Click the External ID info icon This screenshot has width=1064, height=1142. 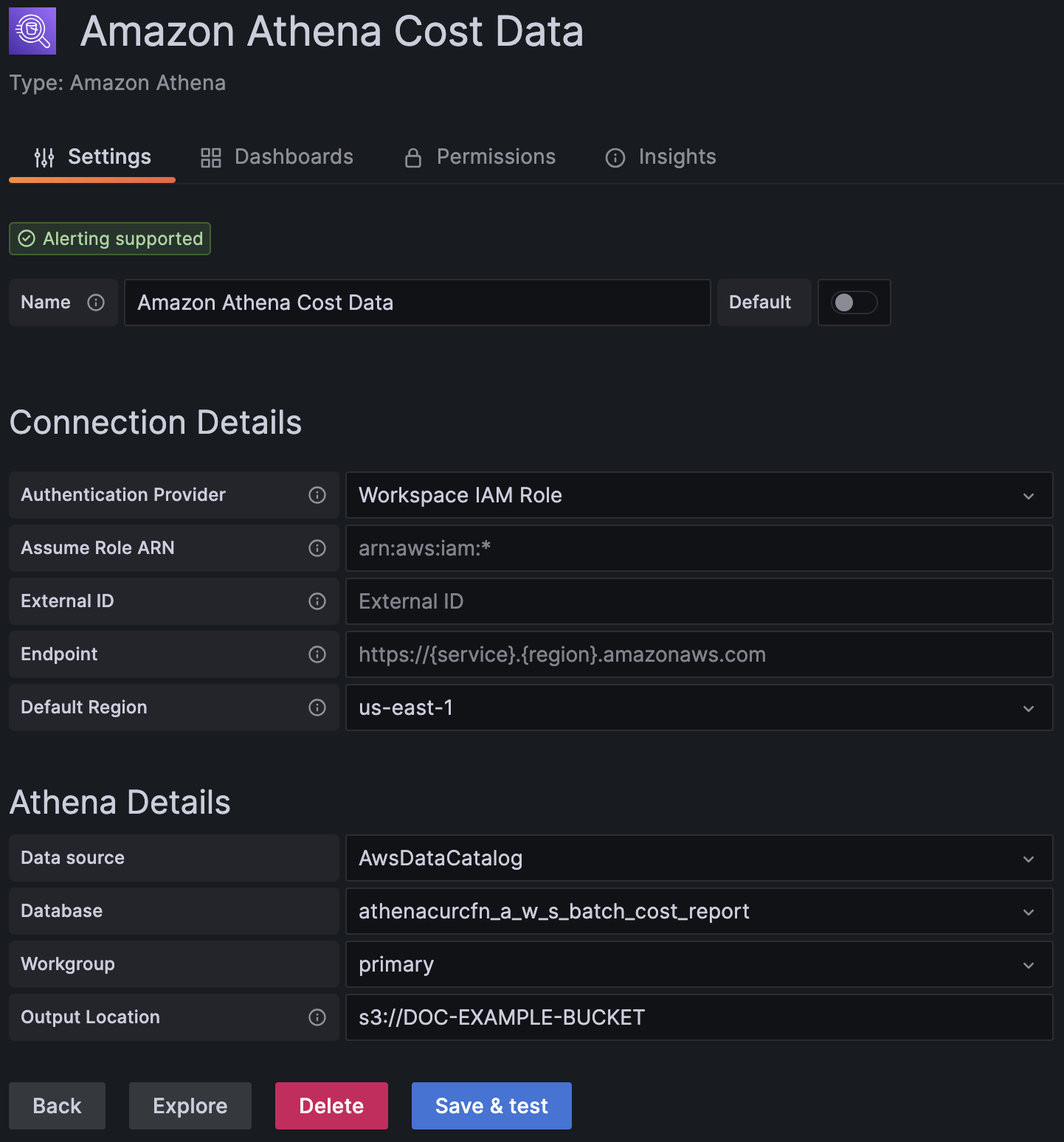(x=317, y=601)
